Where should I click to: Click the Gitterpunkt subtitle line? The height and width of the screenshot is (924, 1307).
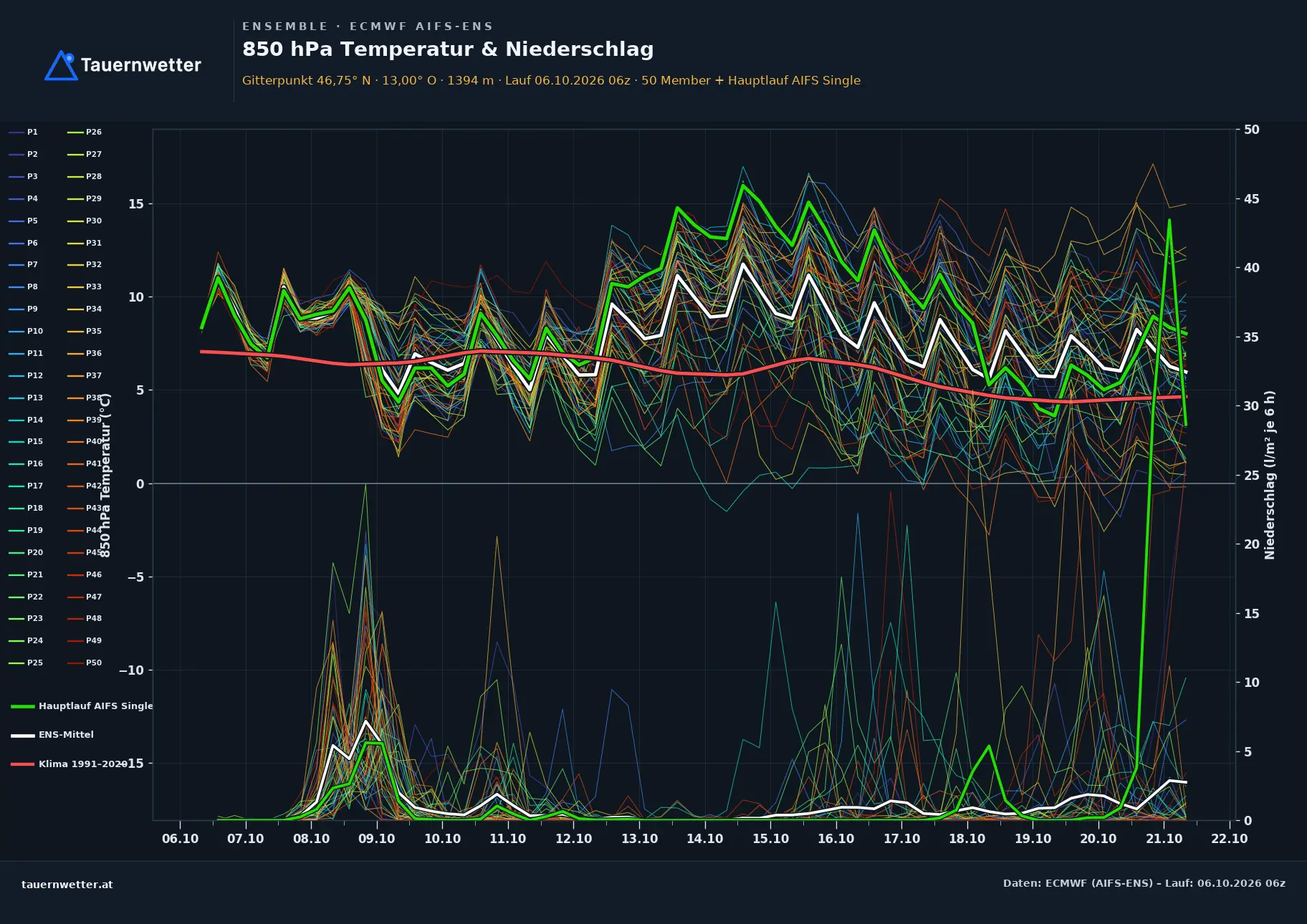point(551,80)
